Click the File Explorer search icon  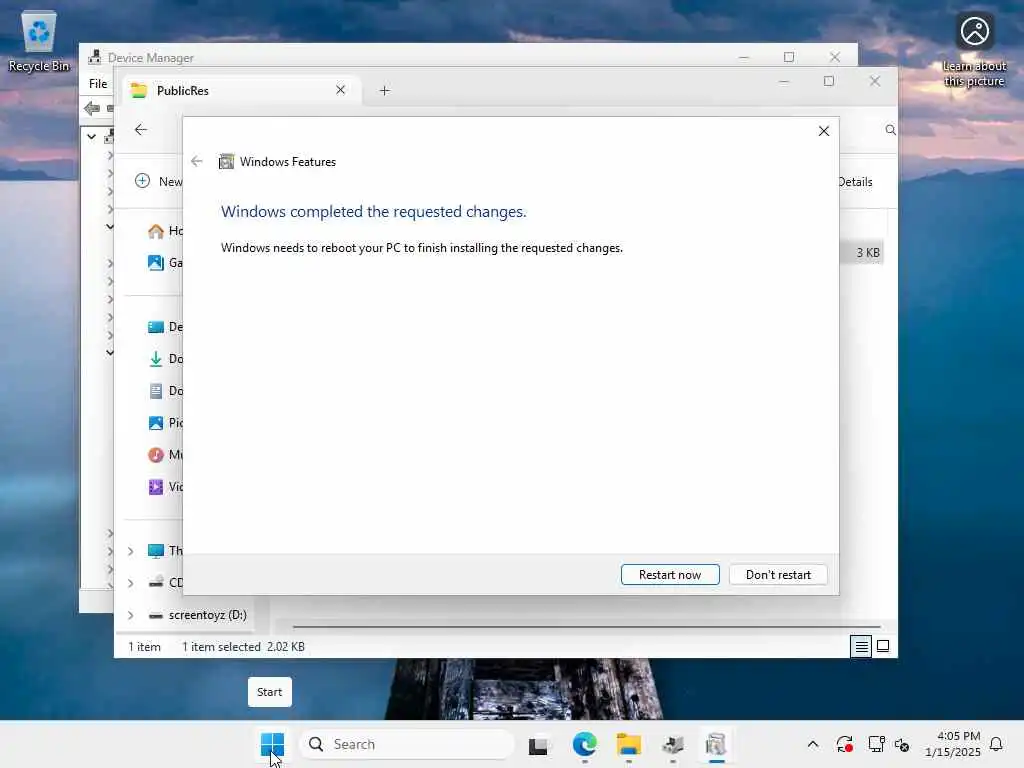coord(889,130)
